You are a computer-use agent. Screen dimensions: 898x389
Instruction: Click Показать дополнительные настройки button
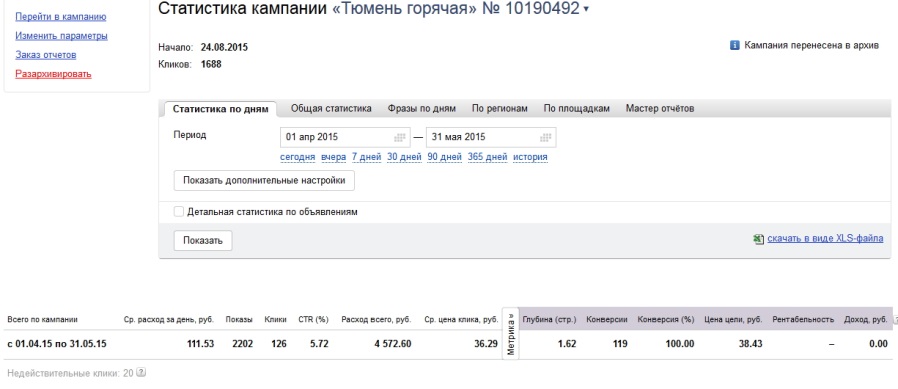tap(264, 180)
